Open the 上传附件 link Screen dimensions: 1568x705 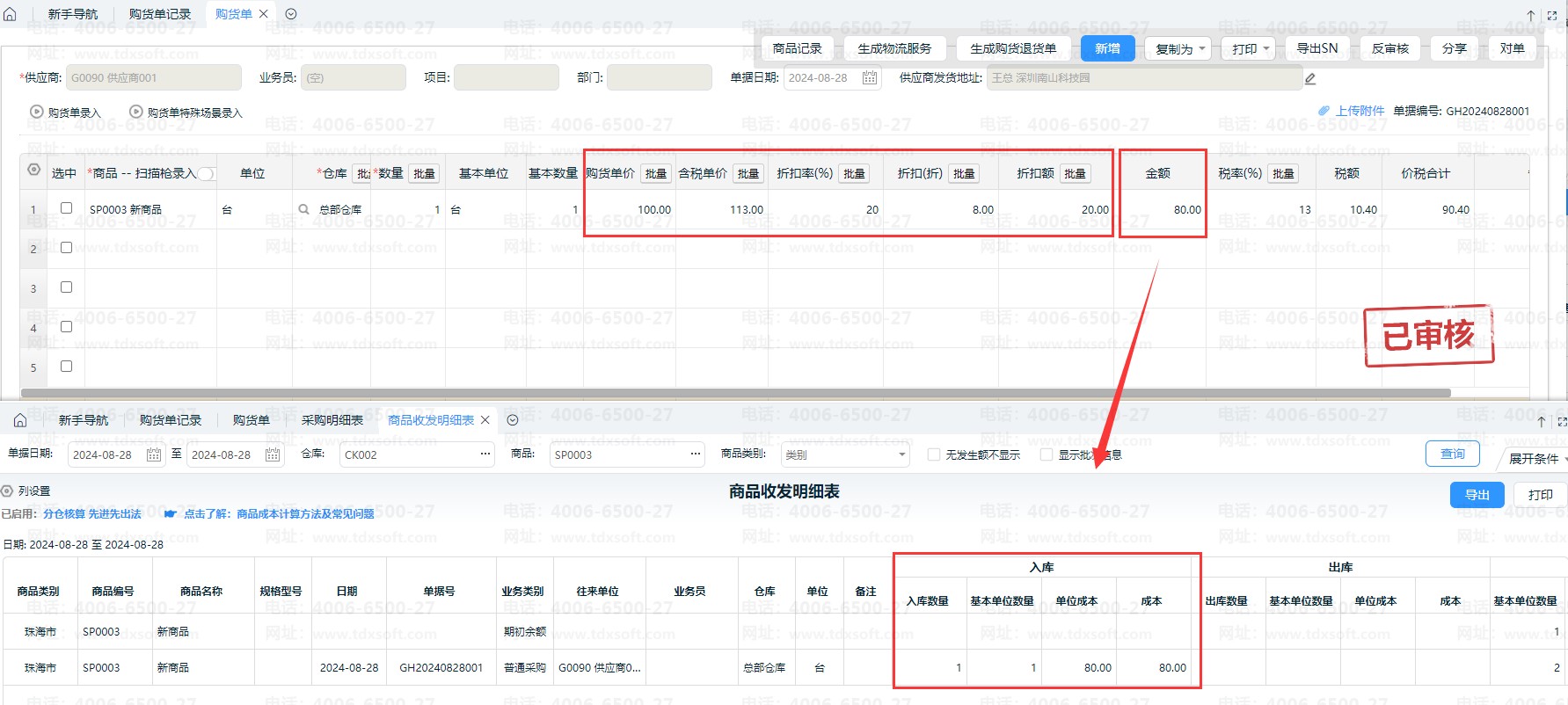pos(1359,111)
